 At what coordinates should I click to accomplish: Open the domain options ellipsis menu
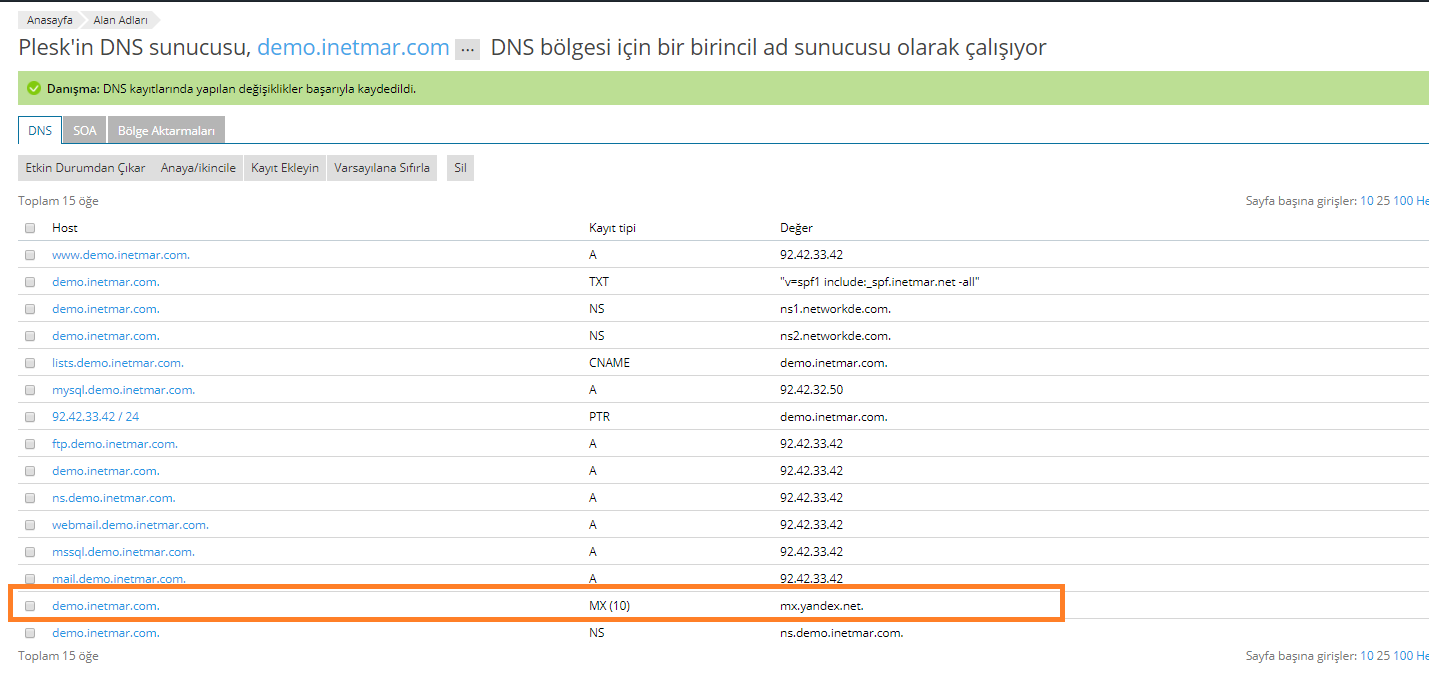(466, 47)
